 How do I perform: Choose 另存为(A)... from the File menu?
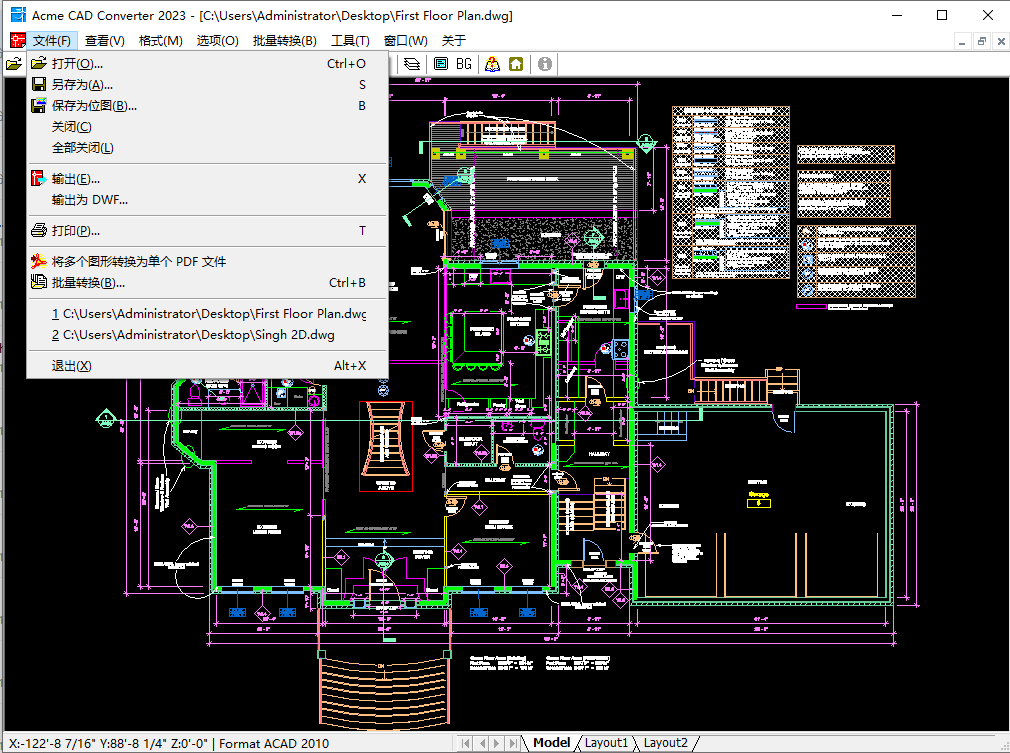click(82, 85)
